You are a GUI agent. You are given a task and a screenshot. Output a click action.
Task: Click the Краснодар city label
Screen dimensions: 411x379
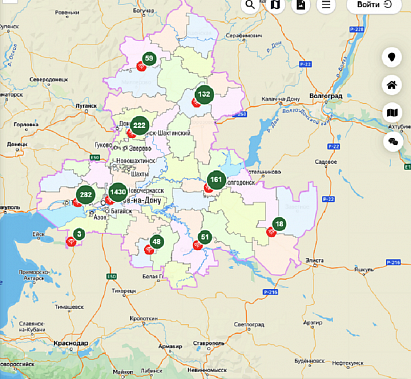[x=71, y=343]
